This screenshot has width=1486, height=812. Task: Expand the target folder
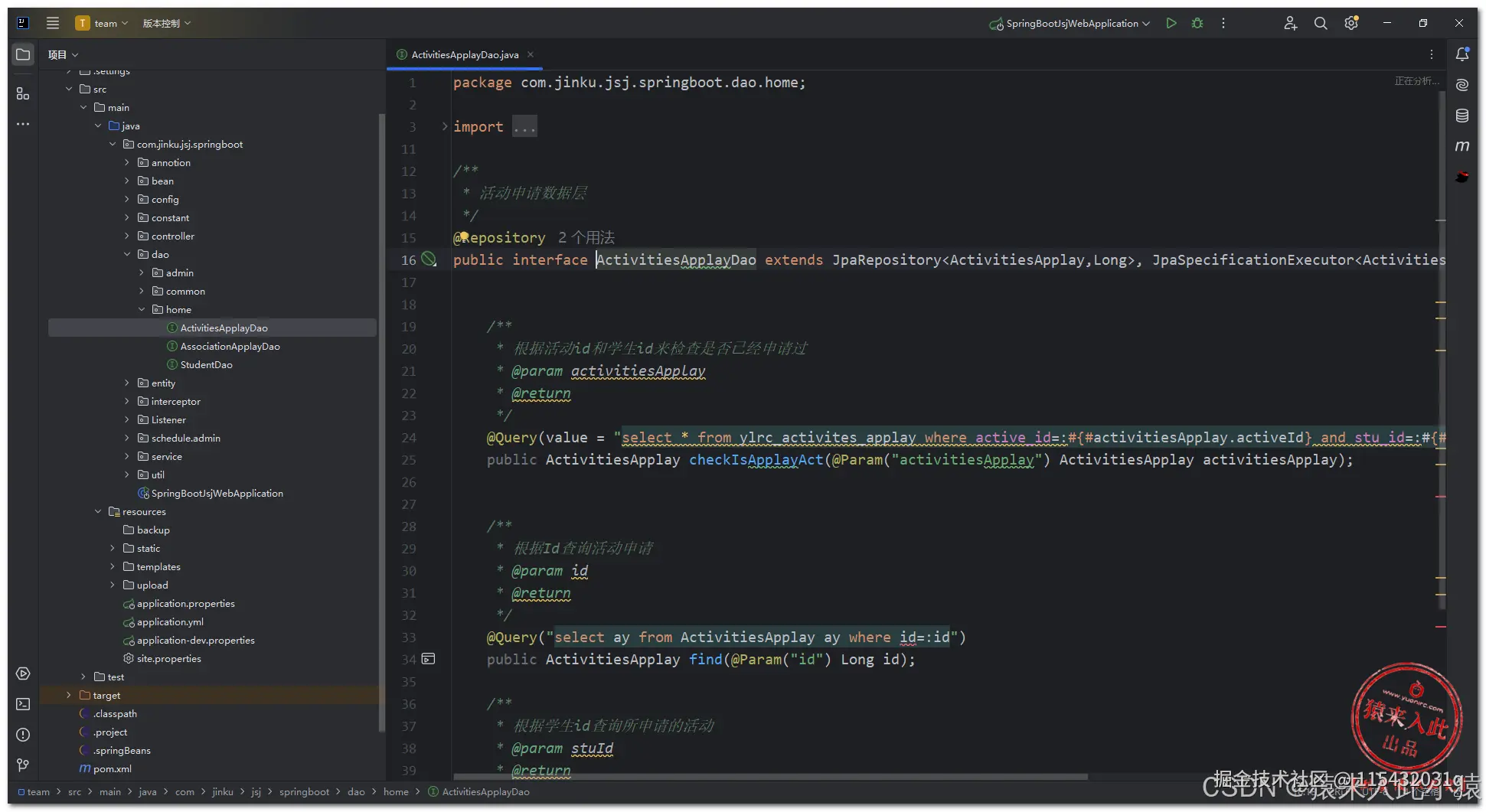pyautogui.click(x=69, y=695)
